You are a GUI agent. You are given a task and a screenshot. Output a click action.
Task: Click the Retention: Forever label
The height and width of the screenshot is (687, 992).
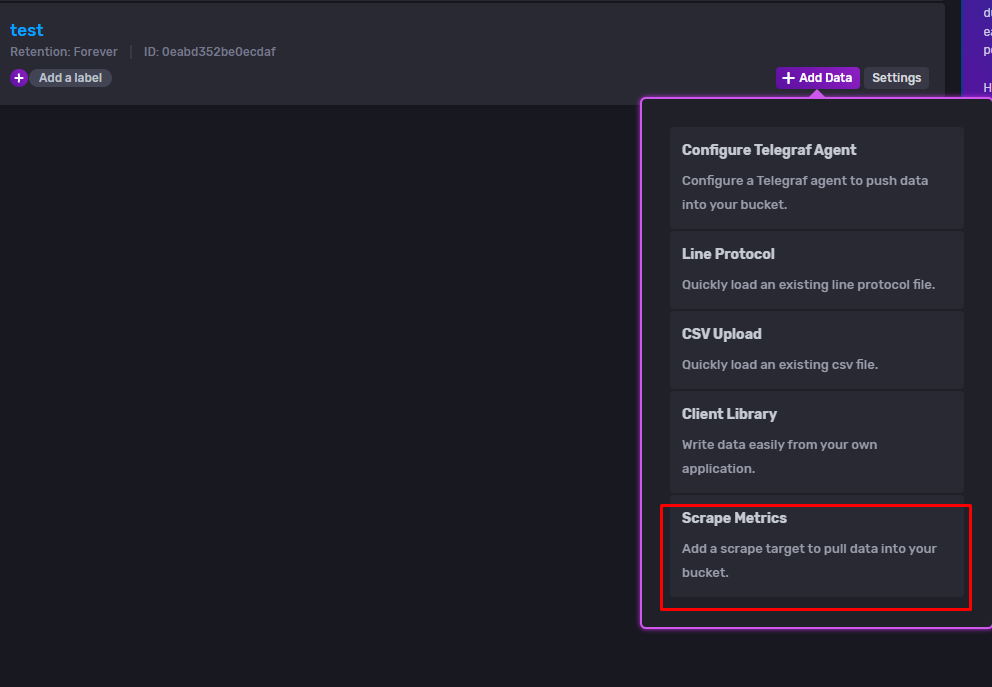click(x=63, y=51)
